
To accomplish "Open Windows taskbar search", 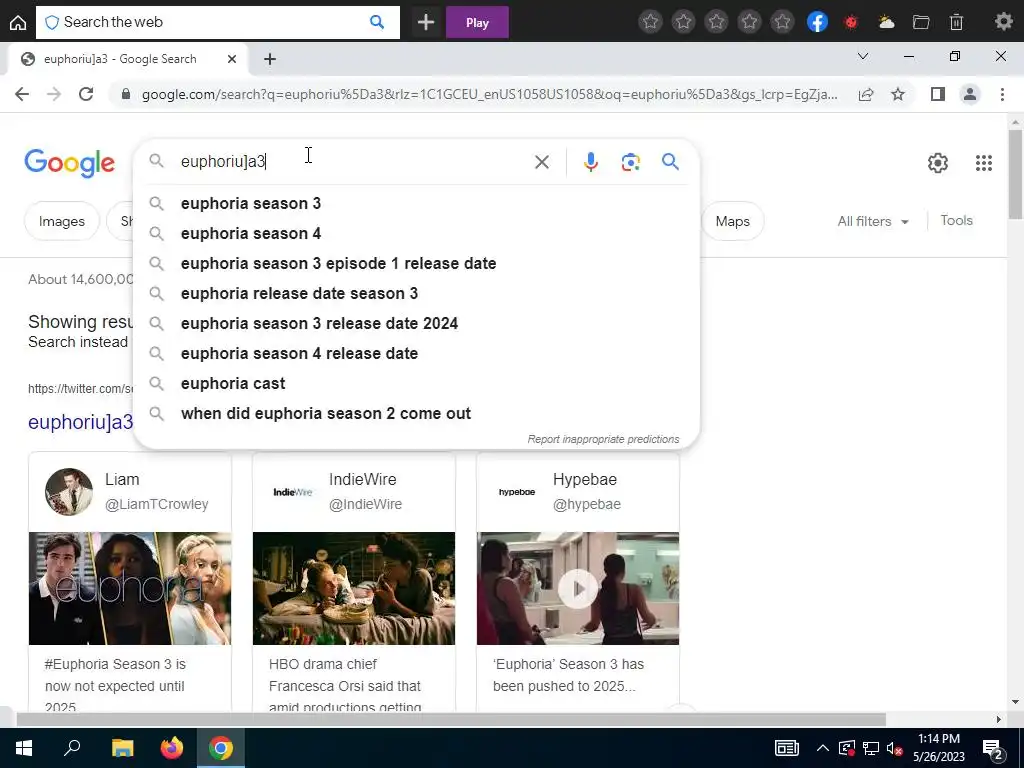I will coord(72,748).
